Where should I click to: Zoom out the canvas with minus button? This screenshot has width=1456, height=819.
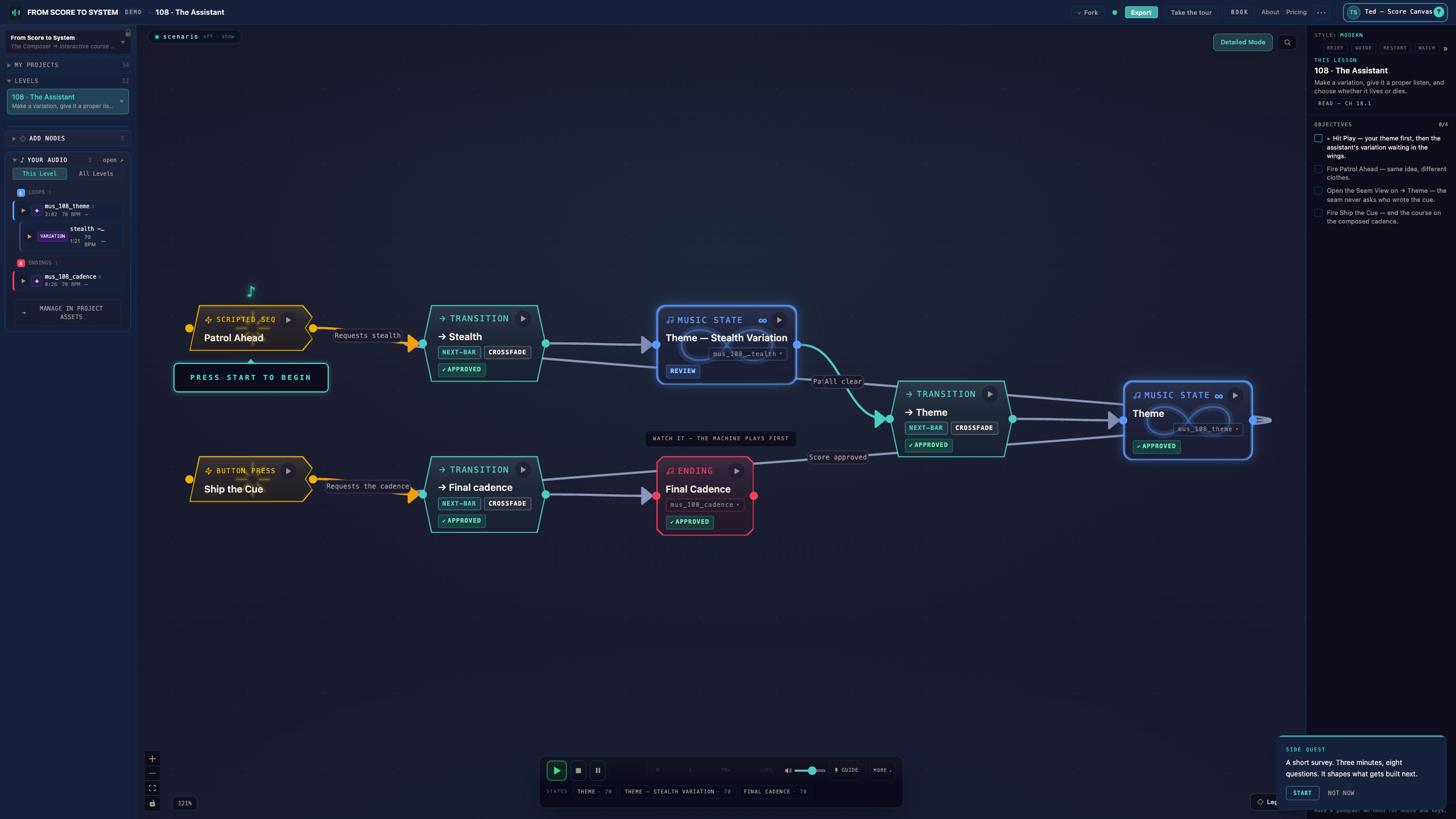152,773
